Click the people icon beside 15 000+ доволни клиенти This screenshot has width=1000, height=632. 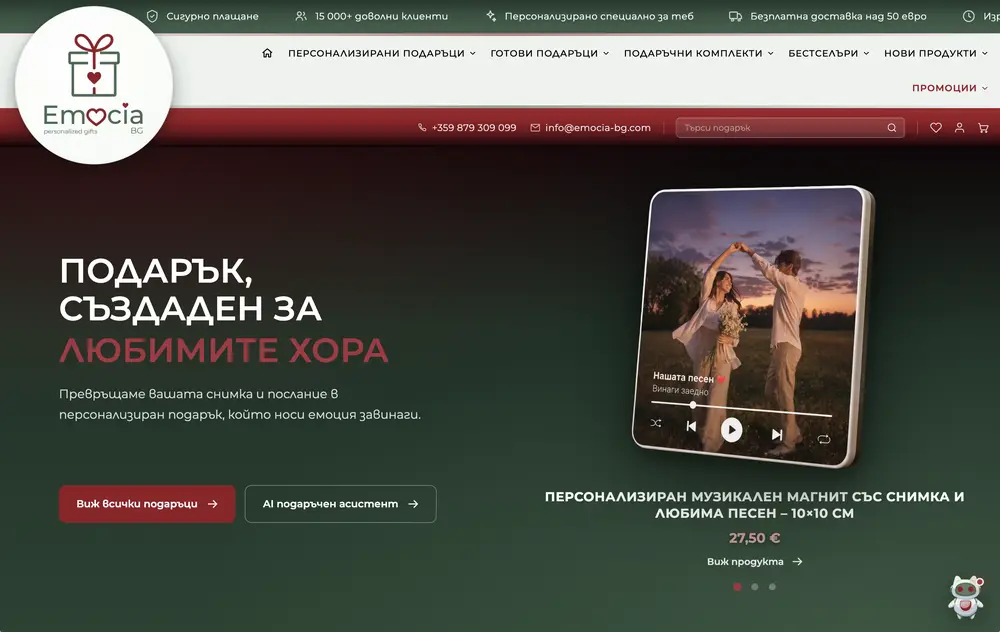(301, 16)
